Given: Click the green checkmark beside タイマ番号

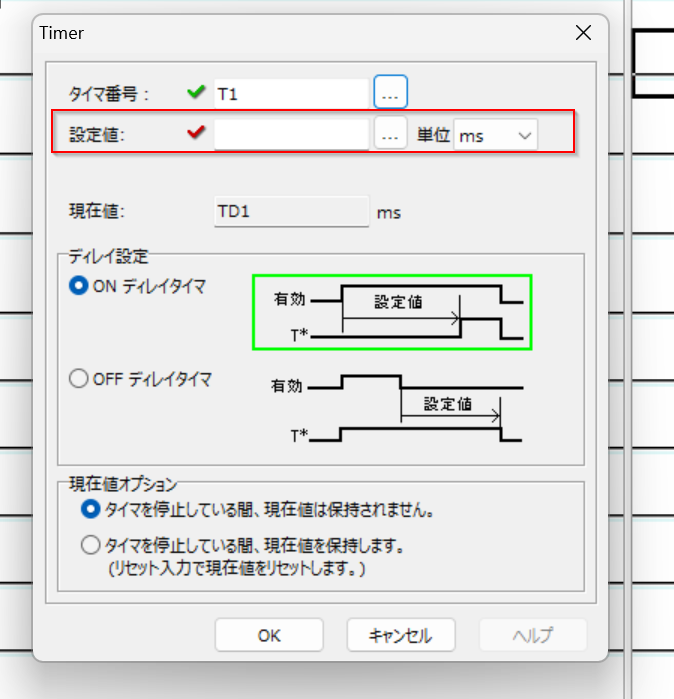Looking at the screenshot, I should click(196, 92).
